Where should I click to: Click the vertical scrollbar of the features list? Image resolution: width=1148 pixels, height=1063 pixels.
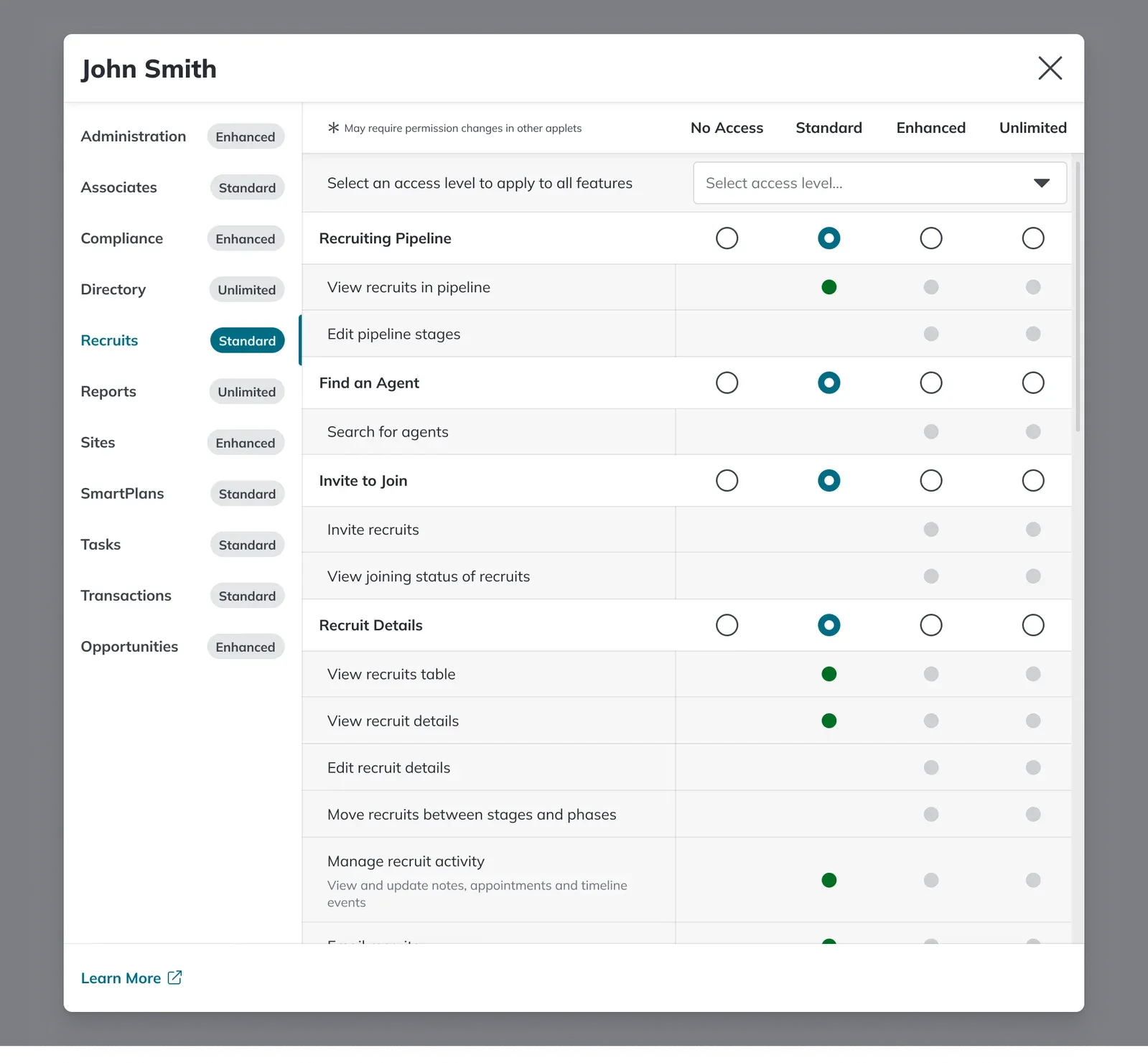(x=1078, y=296)
